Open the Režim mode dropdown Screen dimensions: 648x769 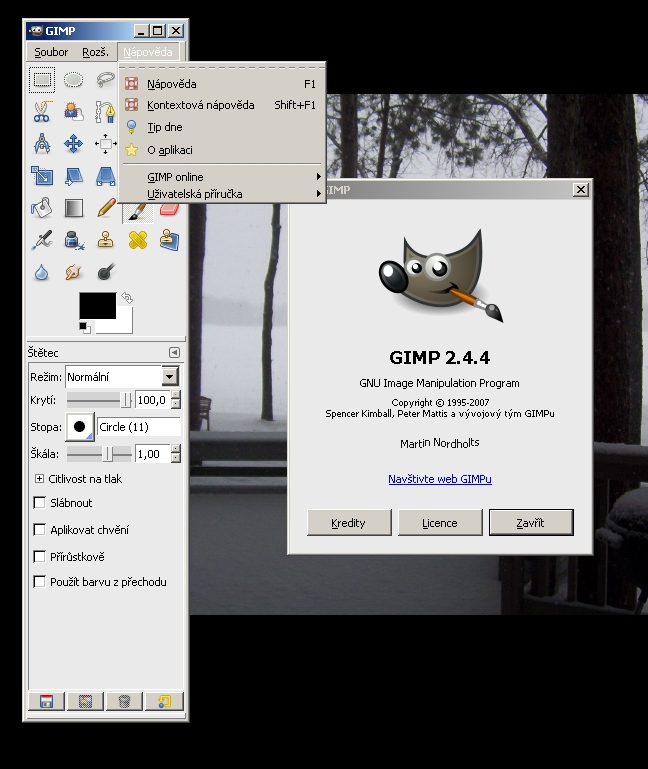point(122,377)
